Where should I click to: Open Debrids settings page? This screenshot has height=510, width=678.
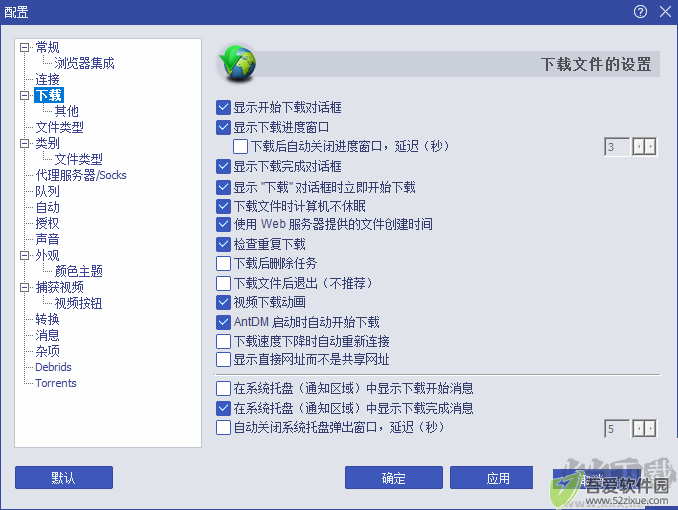pyautogui.click(x=53, y=367)
